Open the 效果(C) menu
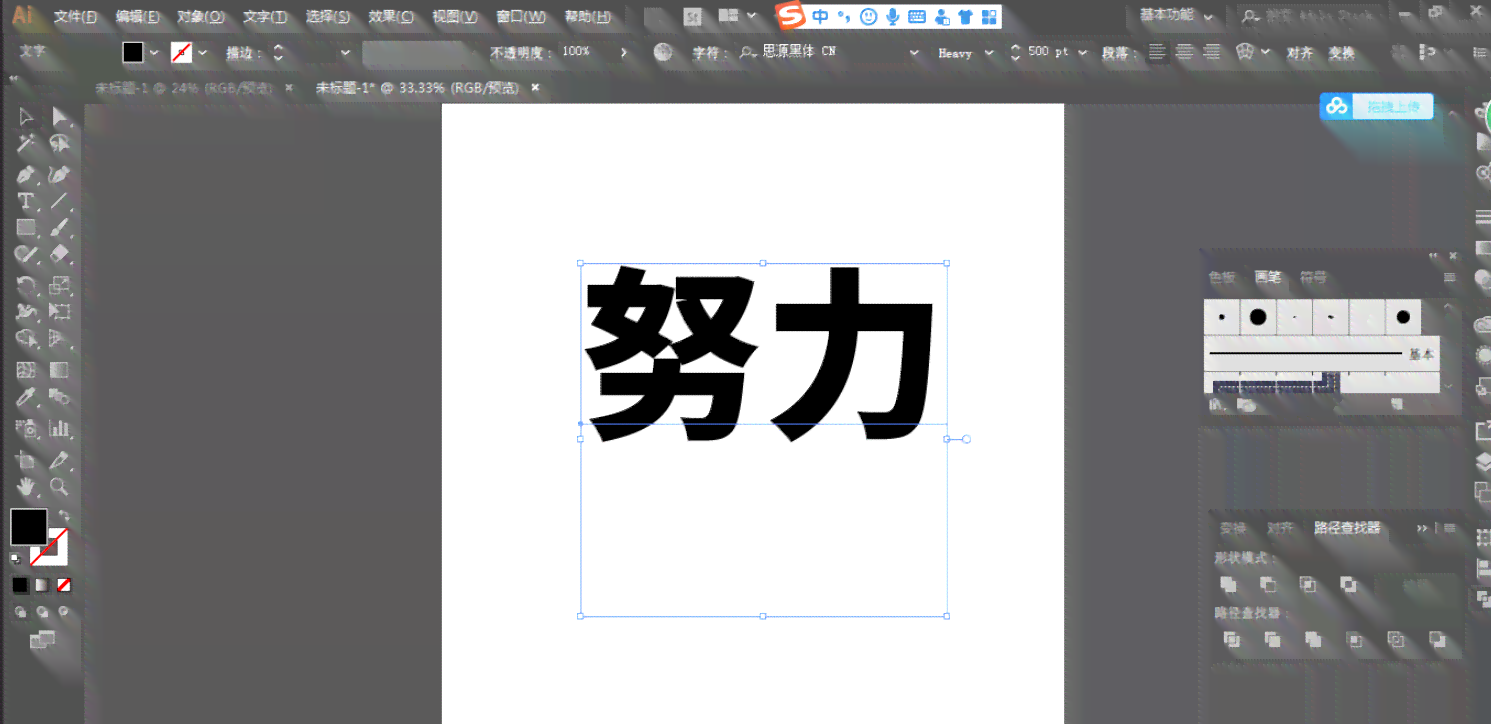 pyautogui.click(x=391, y=17)
